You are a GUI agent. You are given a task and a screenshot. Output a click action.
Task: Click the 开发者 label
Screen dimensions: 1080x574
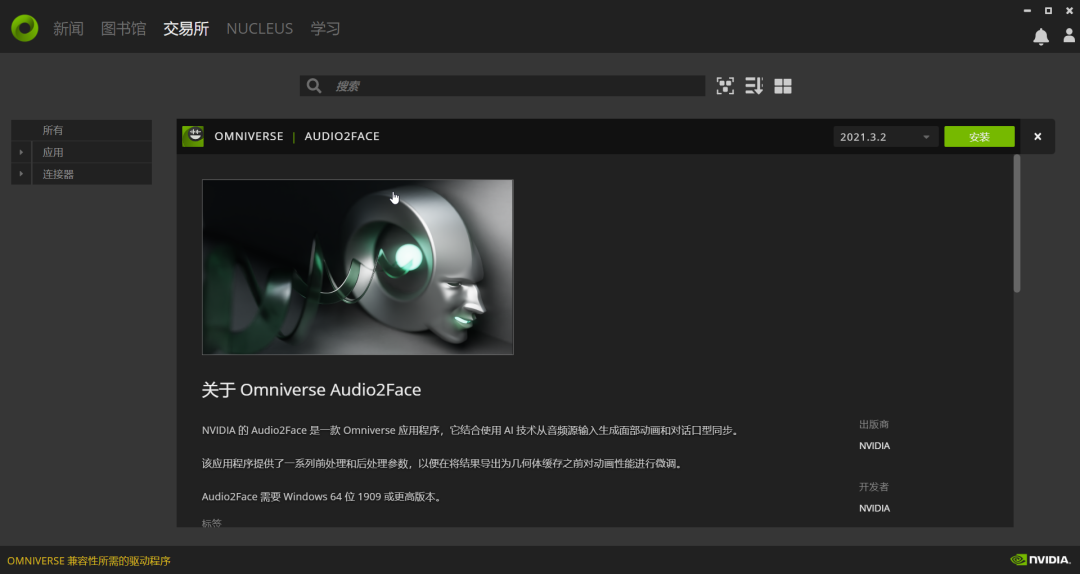[x=874, y=487]
